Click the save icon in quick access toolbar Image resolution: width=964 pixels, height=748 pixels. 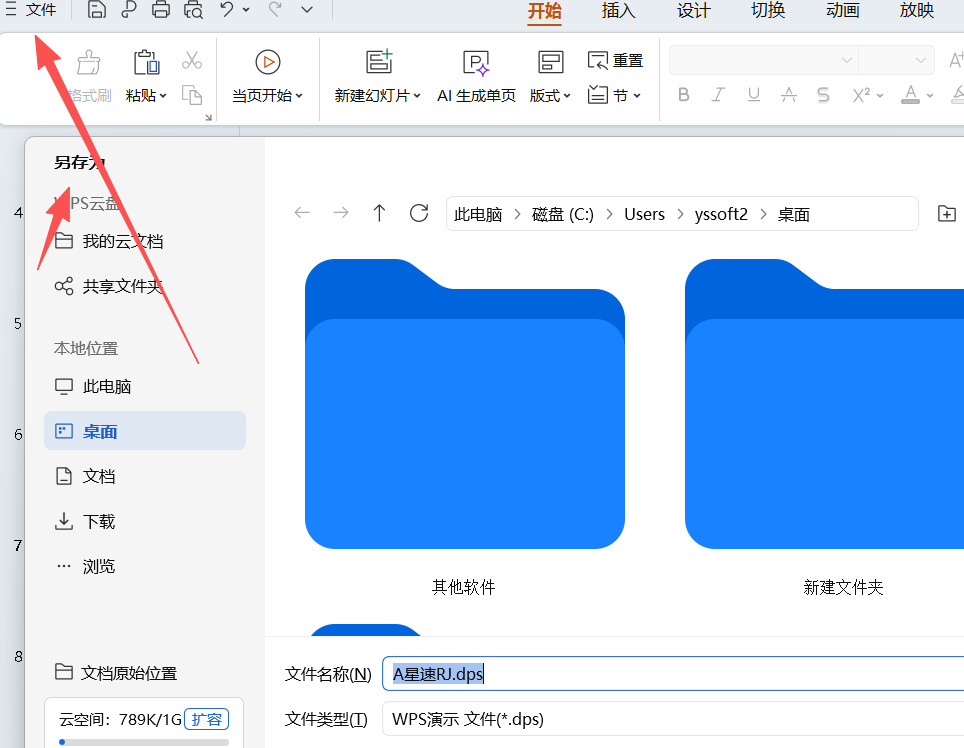point(97,10)
